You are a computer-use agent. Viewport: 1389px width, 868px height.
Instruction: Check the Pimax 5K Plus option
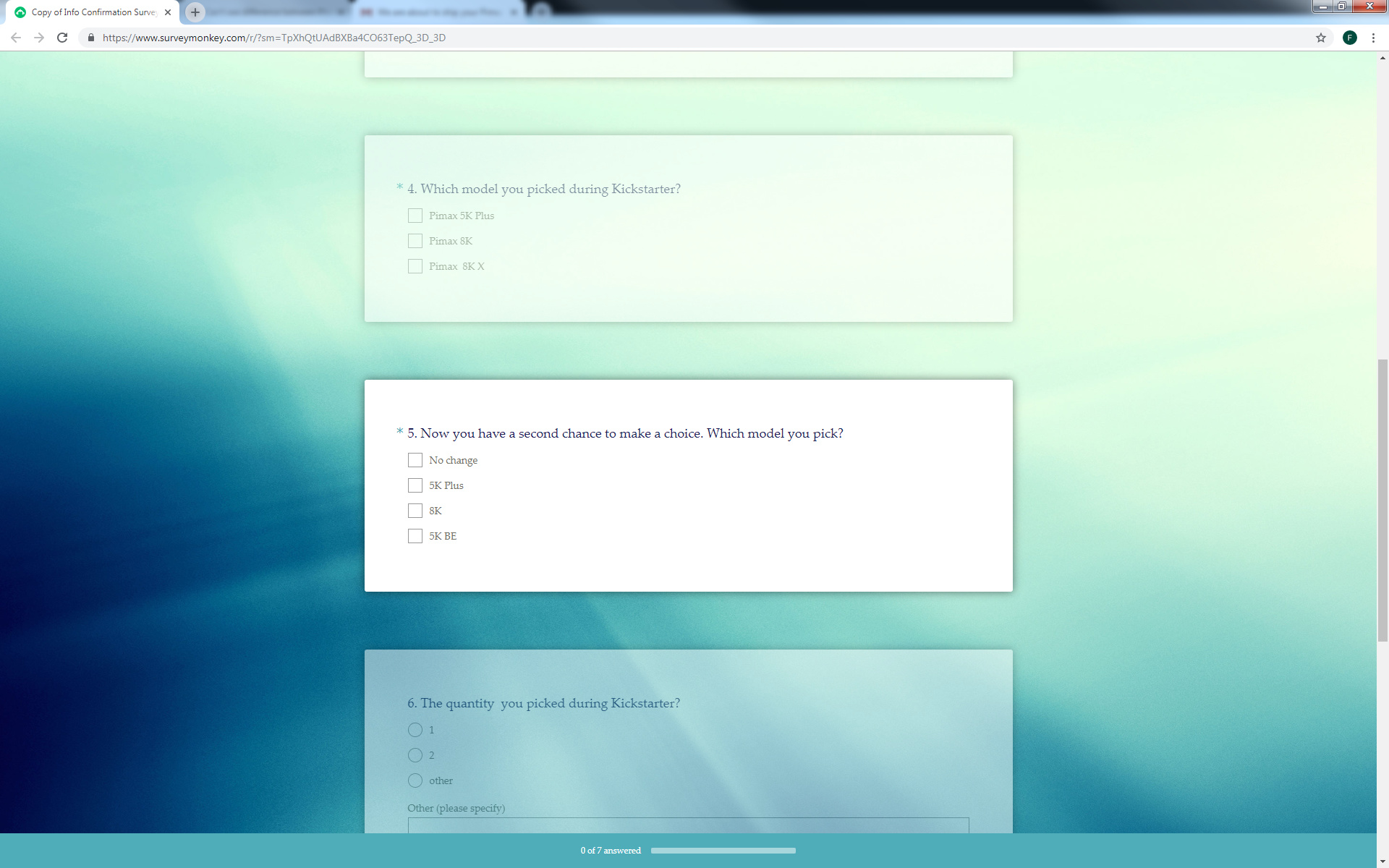click(x=415, y=216)
